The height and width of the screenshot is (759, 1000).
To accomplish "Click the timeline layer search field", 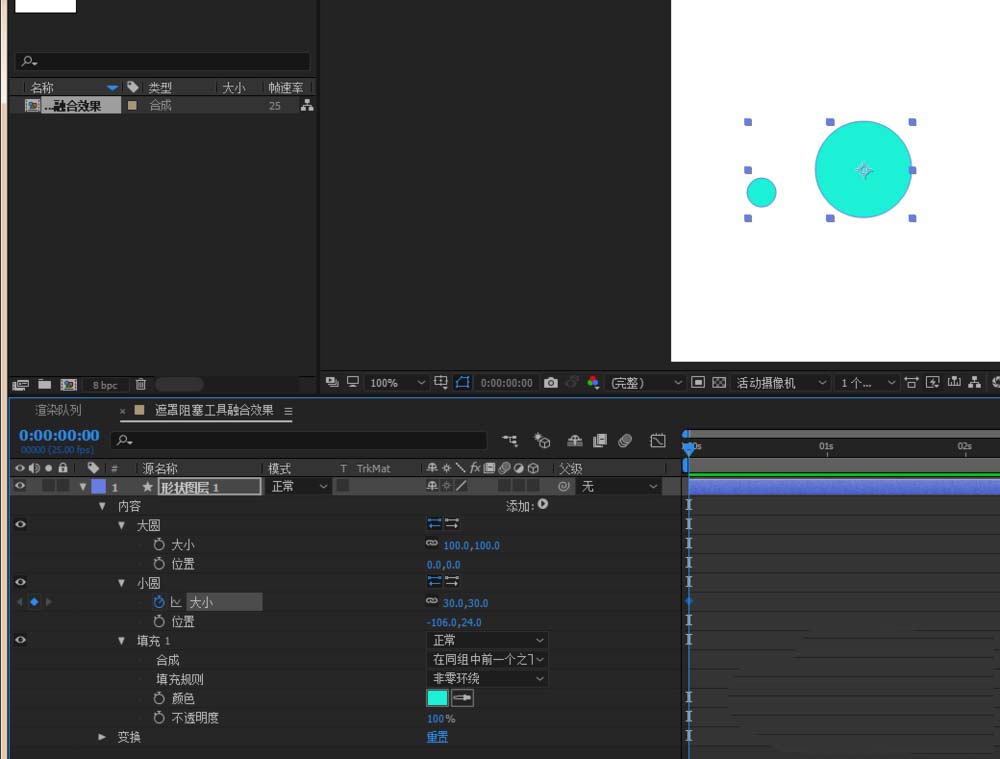I will [300, 440].
